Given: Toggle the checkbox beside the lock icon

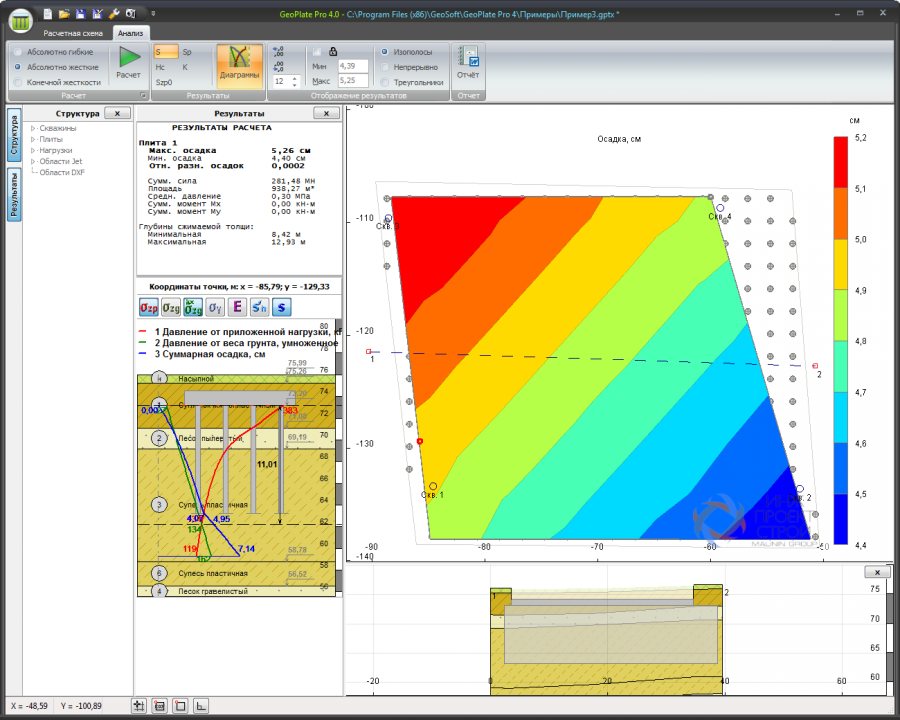Looking at the screenshot, I should 317,52.
